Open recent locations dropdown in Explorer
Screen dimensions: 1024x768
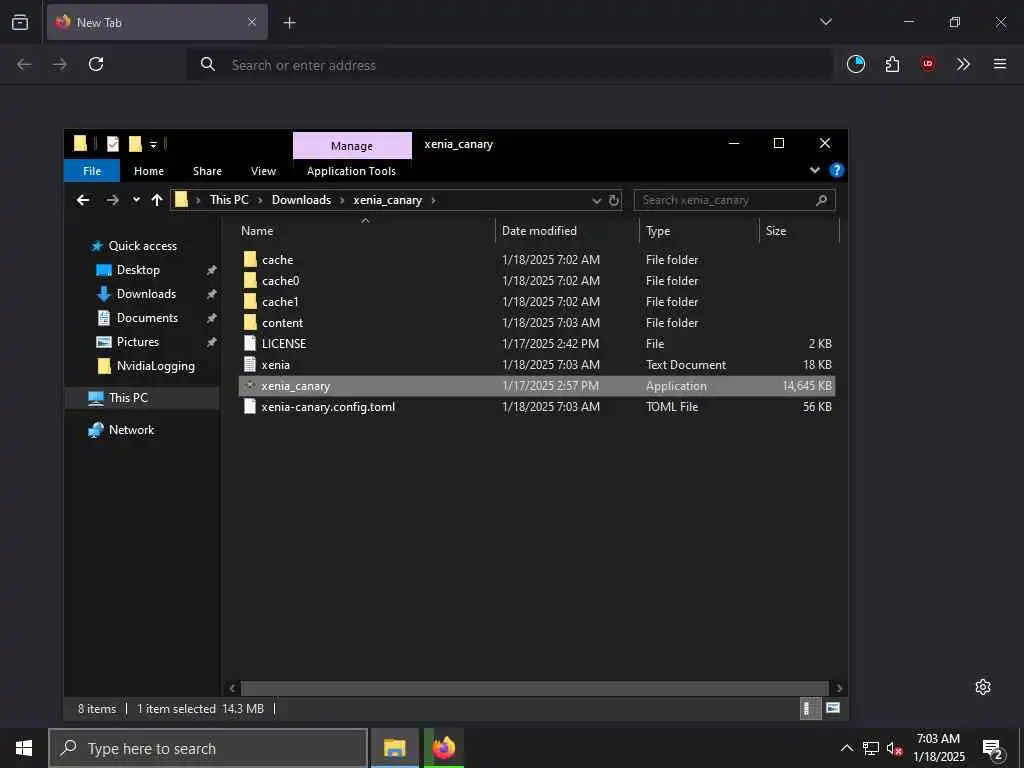tap(136, 200)
